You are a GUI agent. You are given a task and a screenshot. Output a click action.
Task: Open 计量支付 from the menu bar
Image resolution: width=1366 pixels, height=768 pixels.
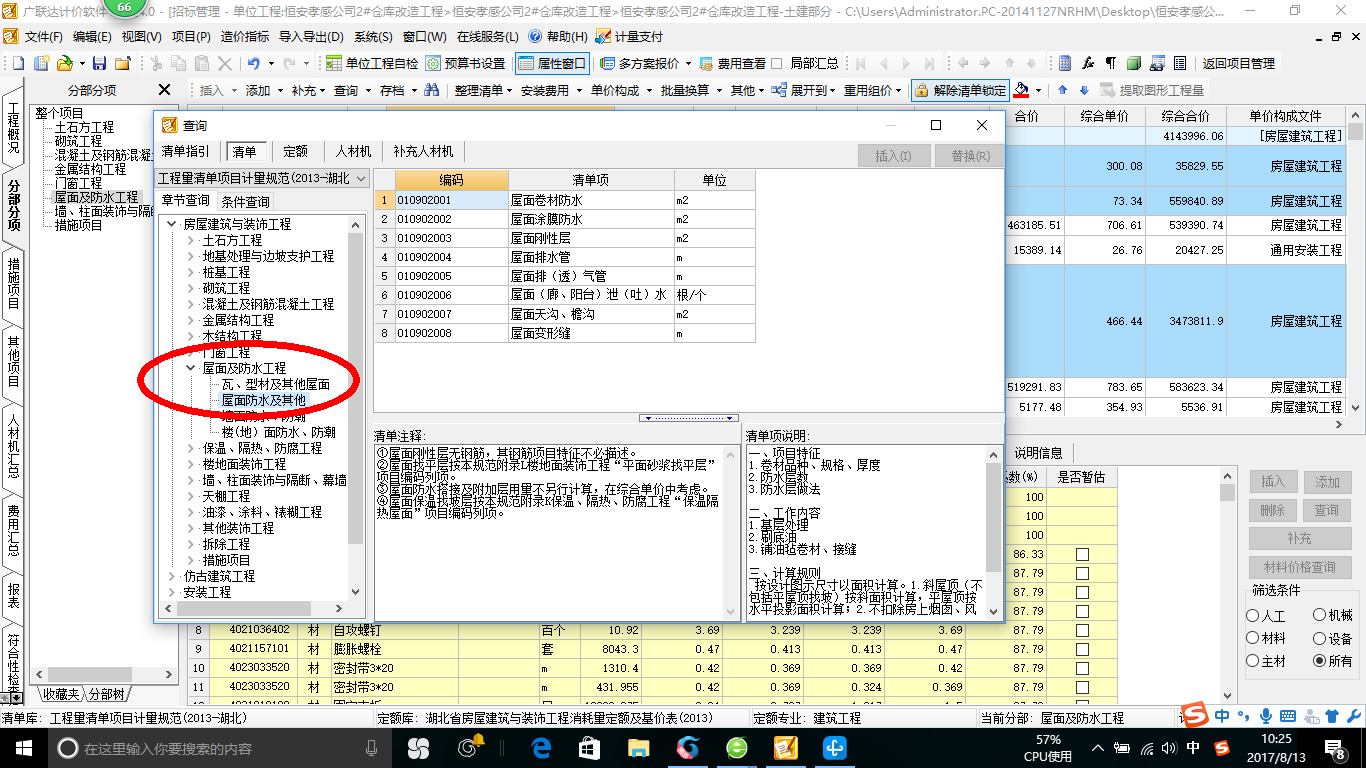[x=629, y=36]
